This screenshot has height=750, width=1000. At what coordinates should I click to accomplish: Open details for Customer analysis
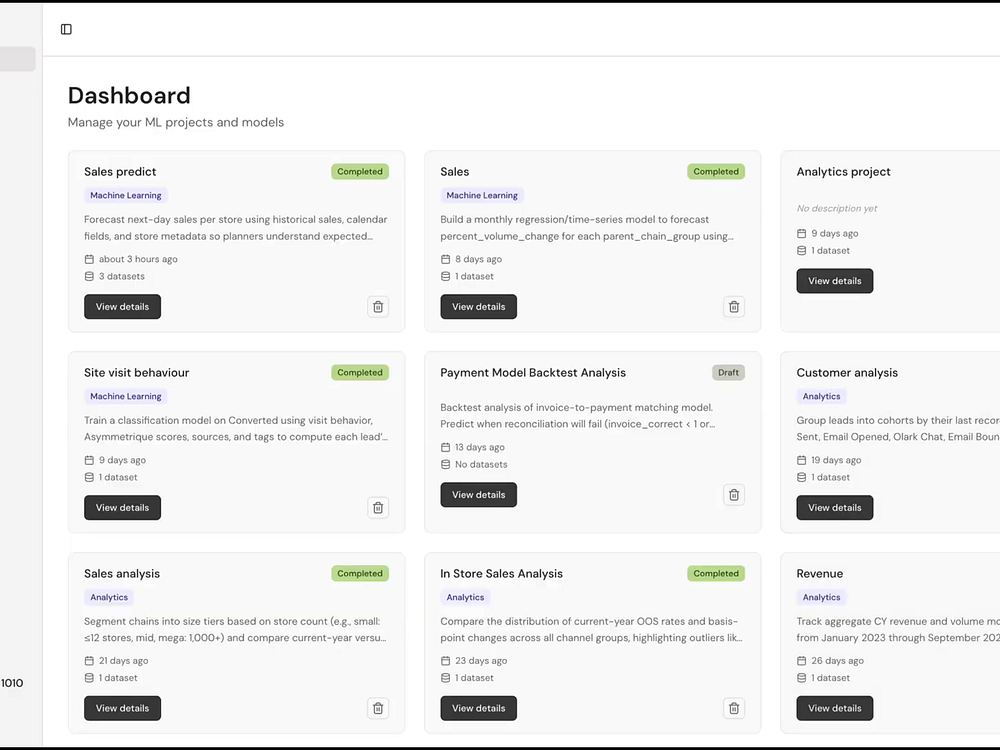coord(834,508)
